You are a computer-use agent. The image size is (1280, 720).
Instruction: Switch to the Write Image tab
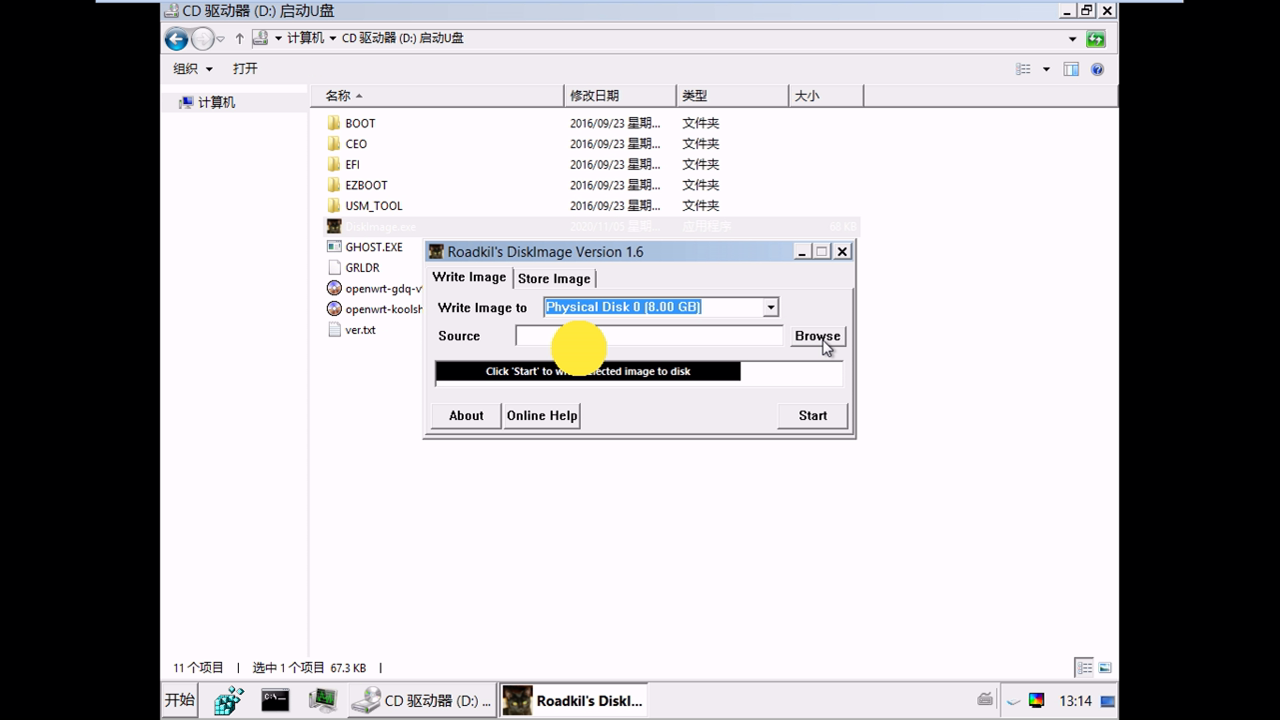469,278
